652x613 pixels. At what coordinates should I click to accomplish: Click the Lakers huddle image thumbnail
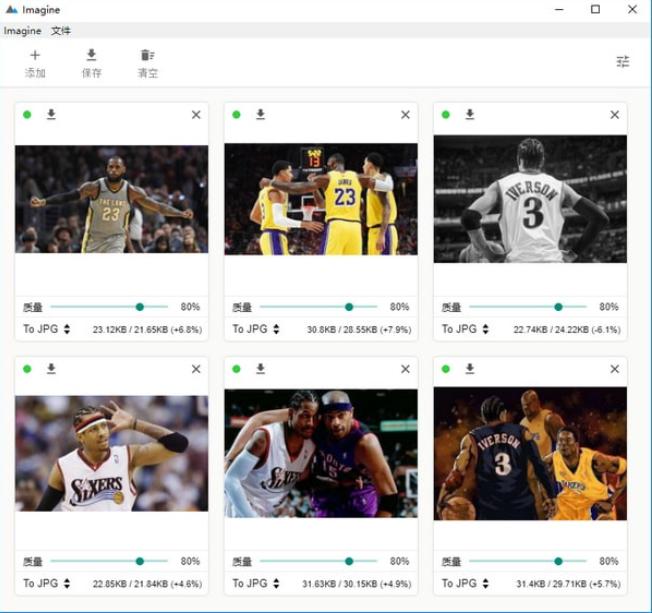click(321, 199)
